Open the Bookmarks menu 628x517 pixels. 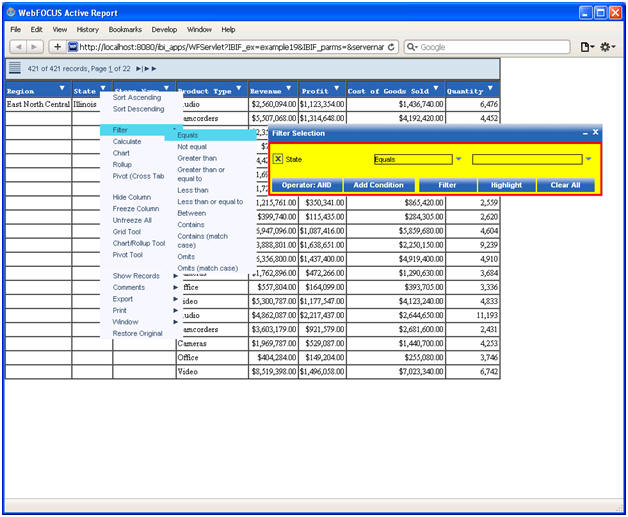[125, 29]
